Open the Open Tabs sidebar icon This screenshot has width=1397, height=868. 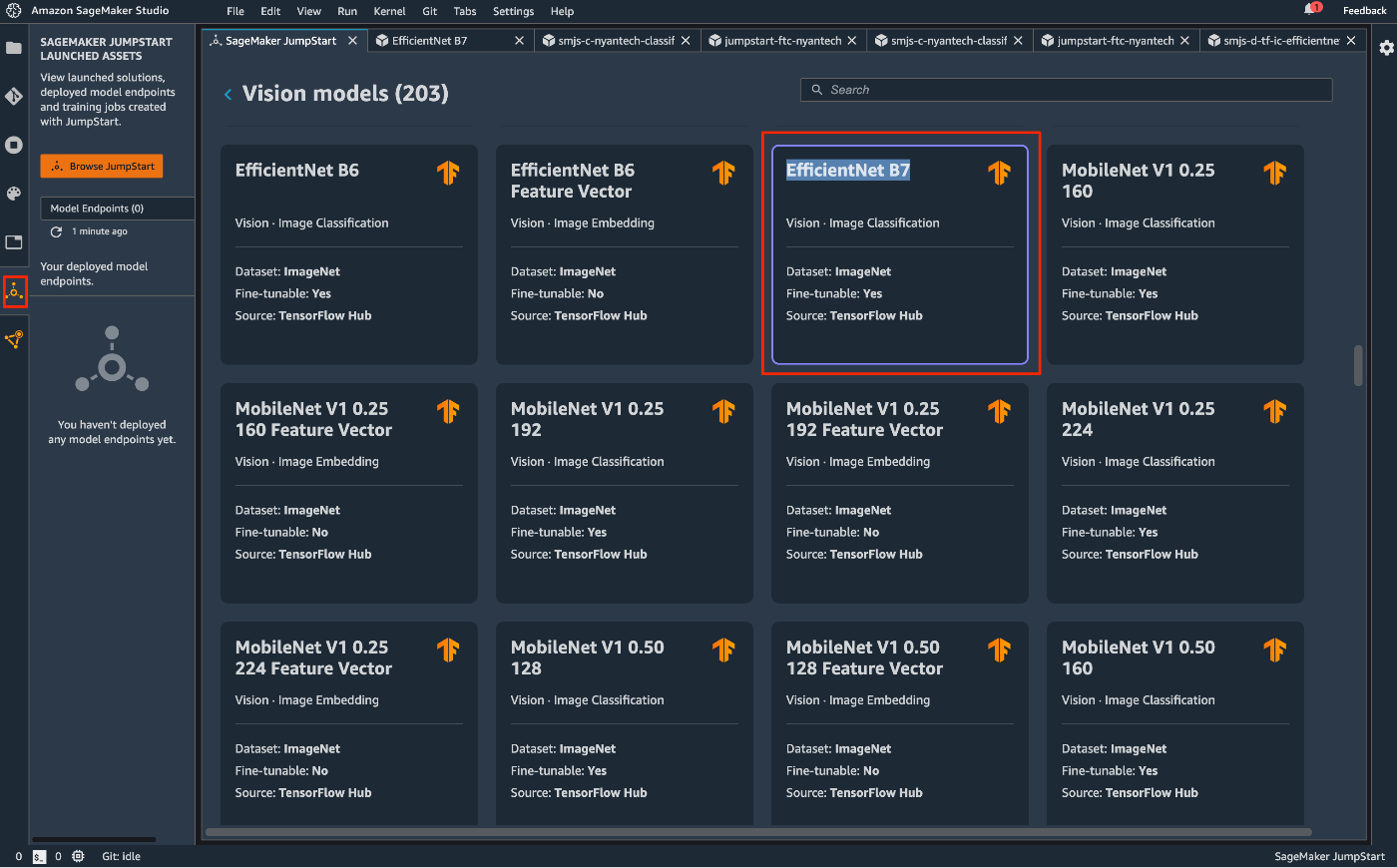(x=14, y=241)
